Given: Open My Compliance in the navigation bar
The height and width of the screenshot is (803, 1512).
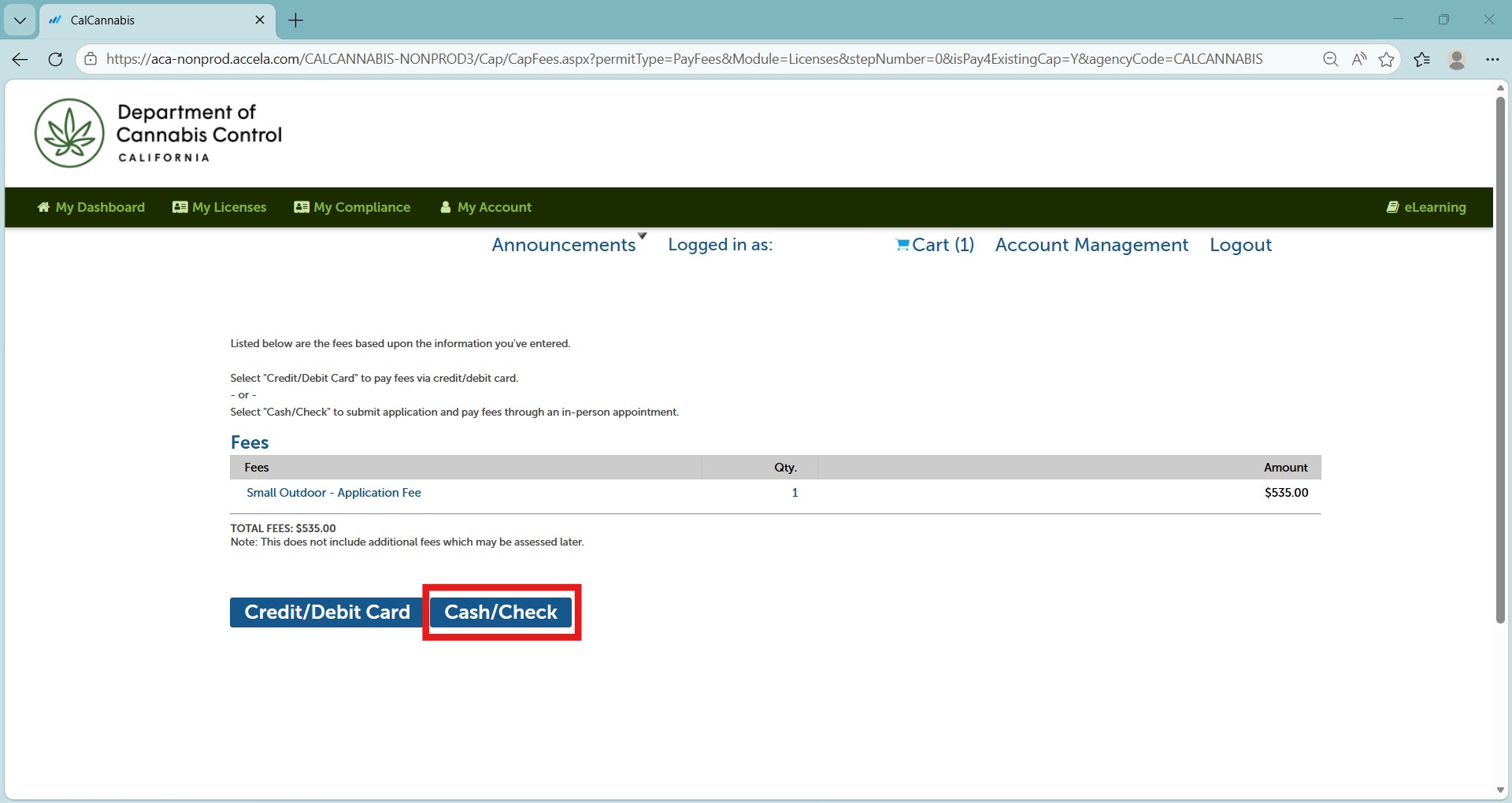Looking at the screenshot, I should tap(352, 207).
